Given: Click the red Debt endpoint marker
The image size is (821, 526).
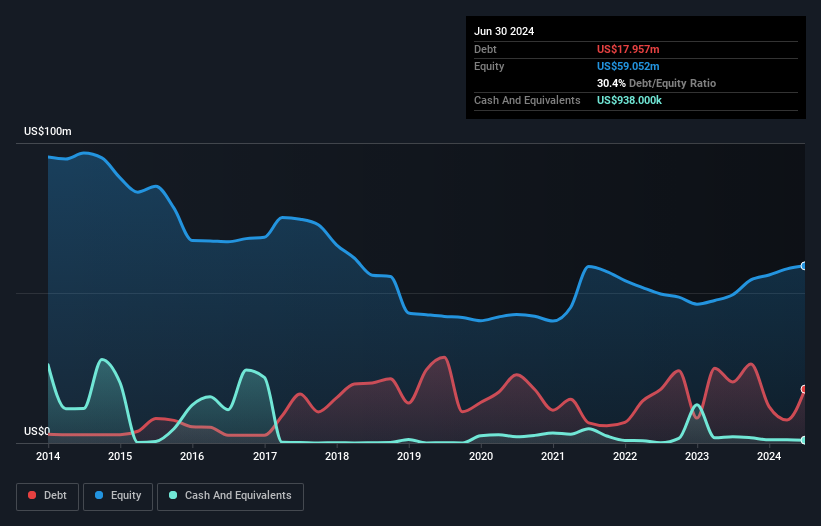Looking at the screenshot, I should pos(804,389).
